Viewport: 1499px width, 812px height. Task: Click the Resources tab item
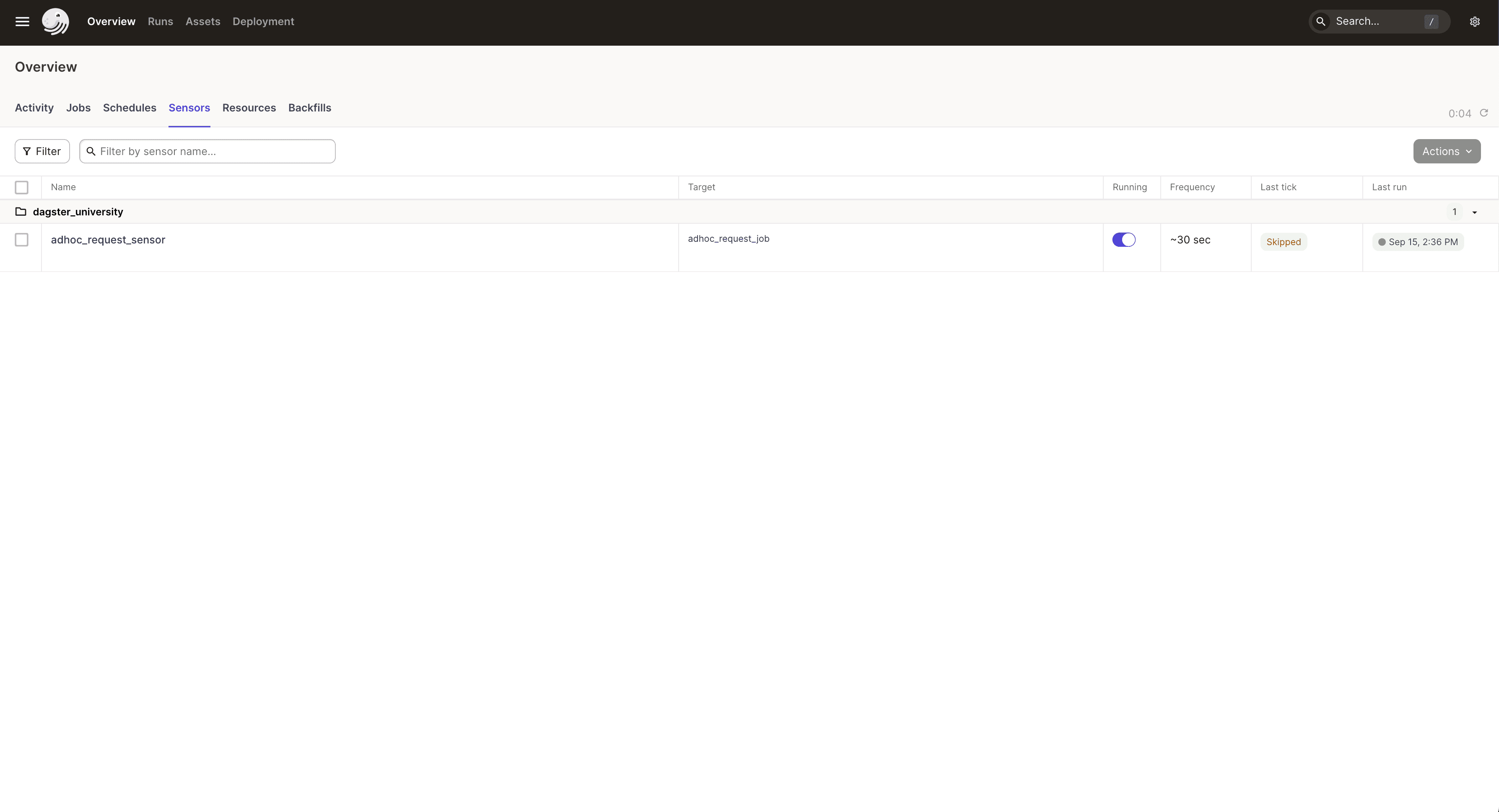(x=249, y=107)
